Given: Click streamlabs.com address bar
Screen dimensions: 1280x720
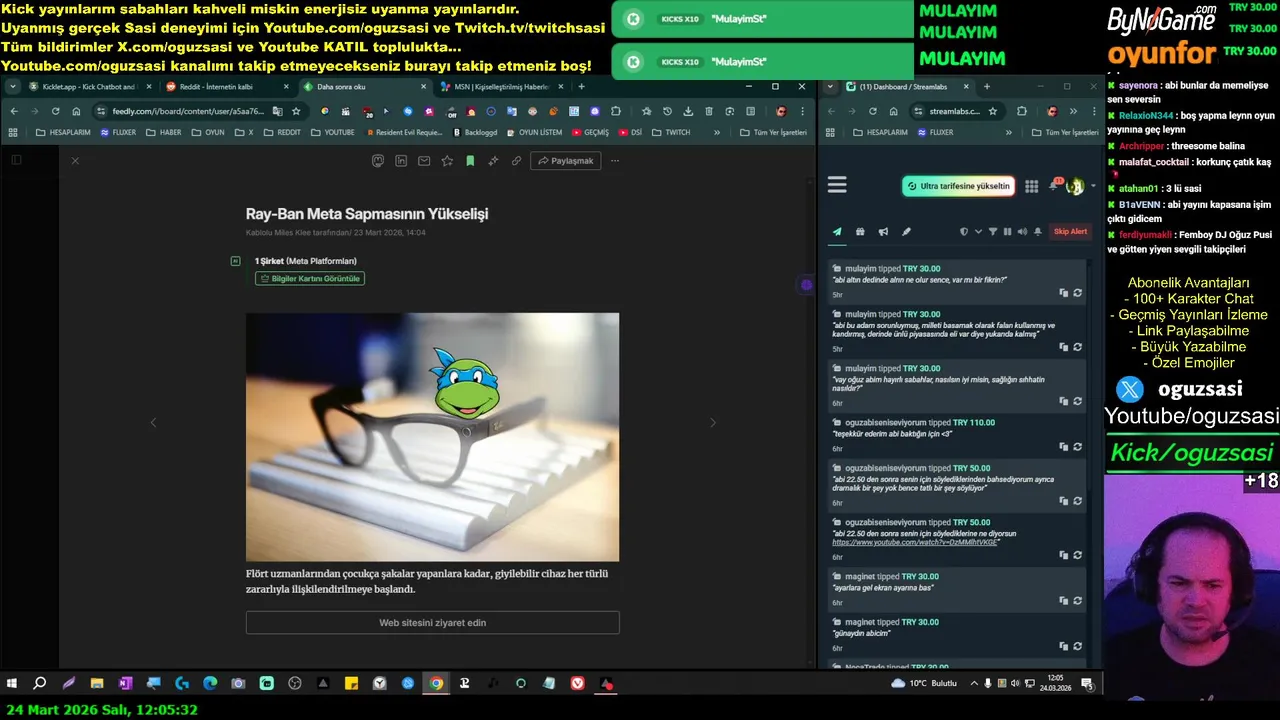Looking at the screenshot, I should [x=955, y=111].
